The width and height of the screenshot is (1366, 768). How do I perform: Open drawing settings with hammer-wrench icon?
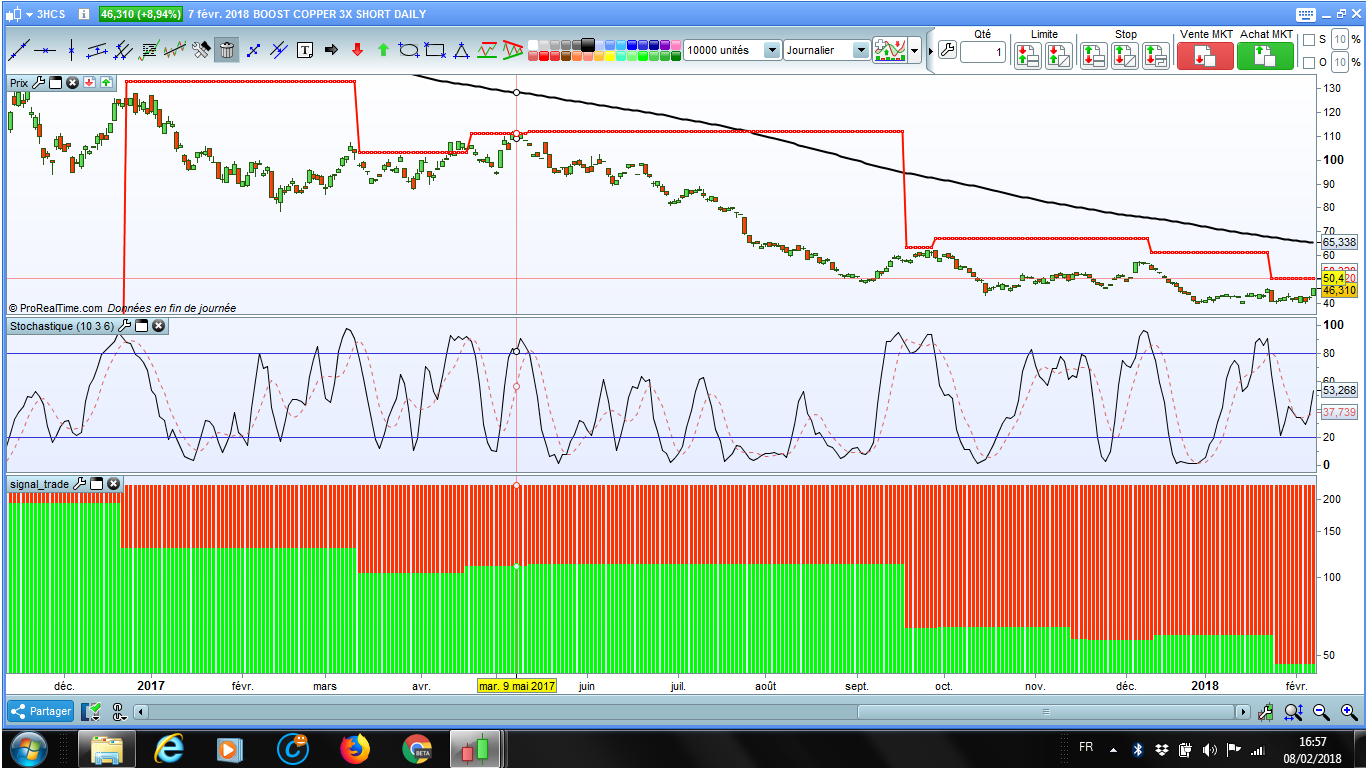200,50
